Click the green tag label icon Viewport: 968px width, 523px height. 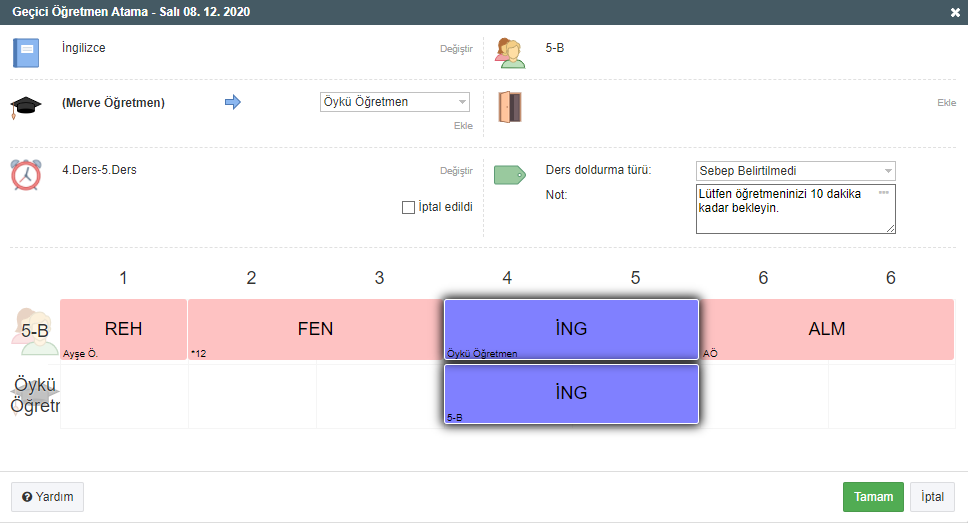(x=510, y=175)
